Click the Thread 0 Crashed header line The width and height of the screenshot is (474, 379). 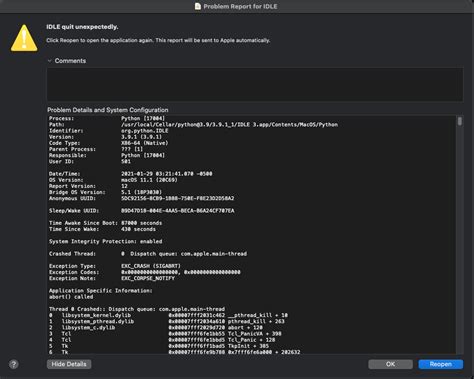[x=137, y=309]
